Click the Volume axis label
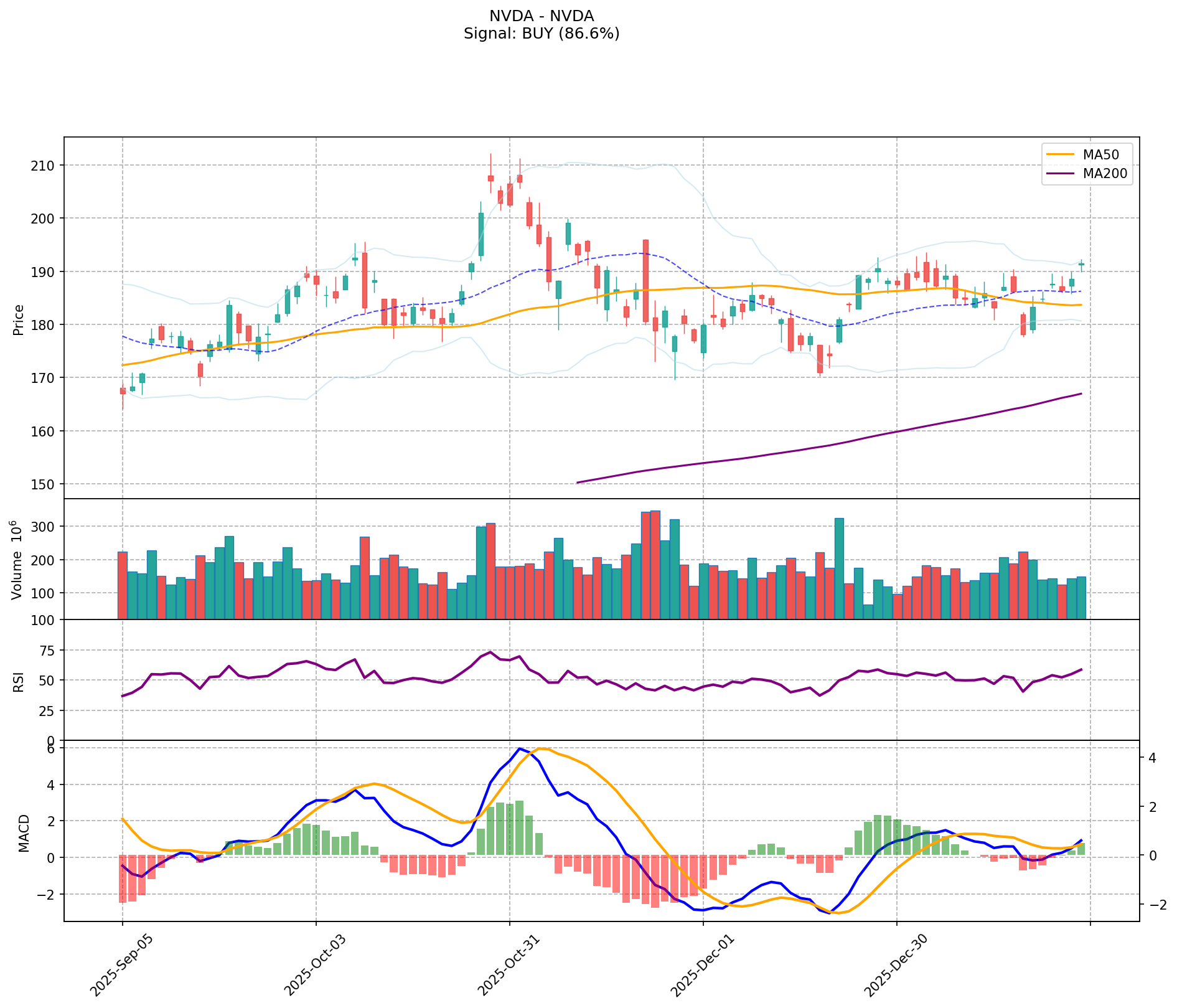The width and height of the screenshot is (1177, 1008). tap(19, 560)
